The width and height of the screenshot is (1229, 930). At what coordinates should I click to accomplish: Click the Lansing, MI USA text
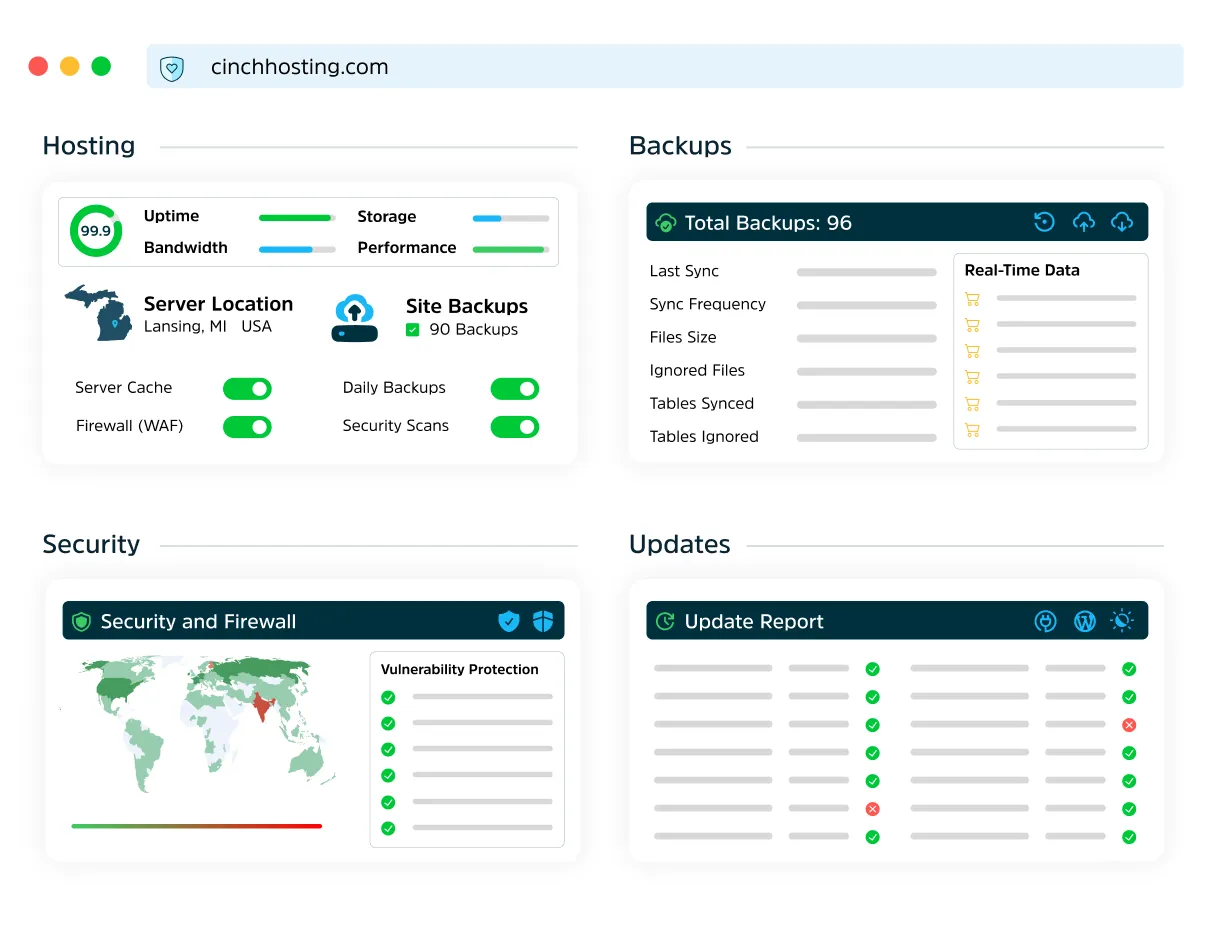(x=207, y=327)
